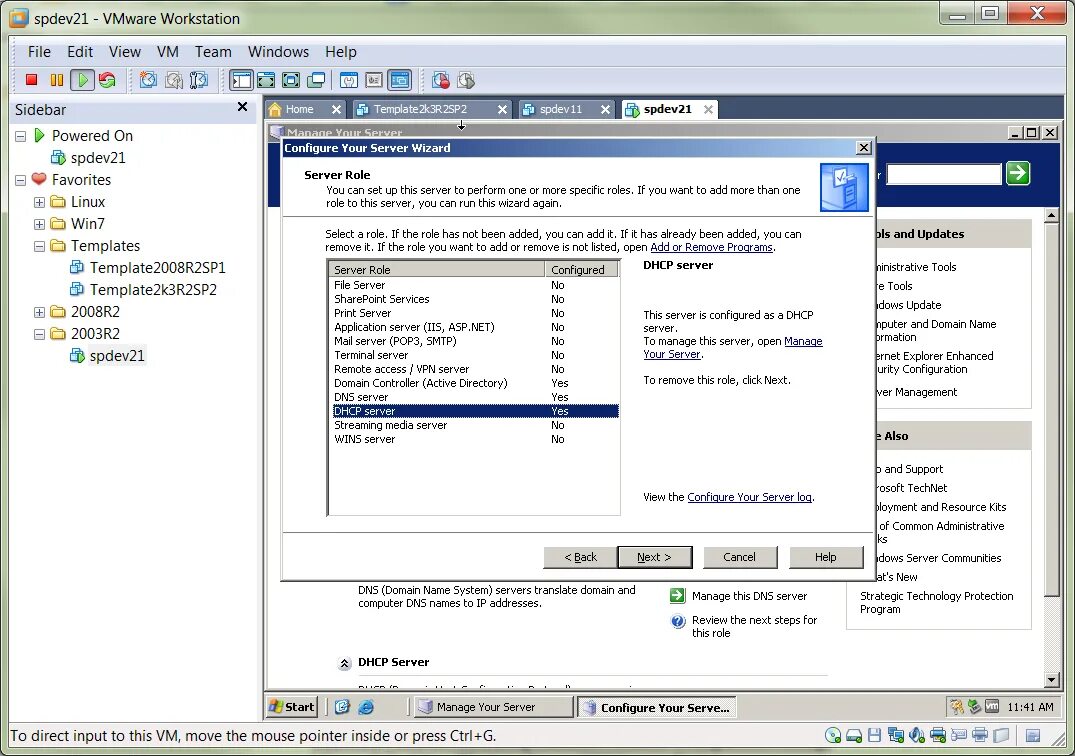Click the wizard Help button
This screenshot has height=756, width=1075.
826,557
